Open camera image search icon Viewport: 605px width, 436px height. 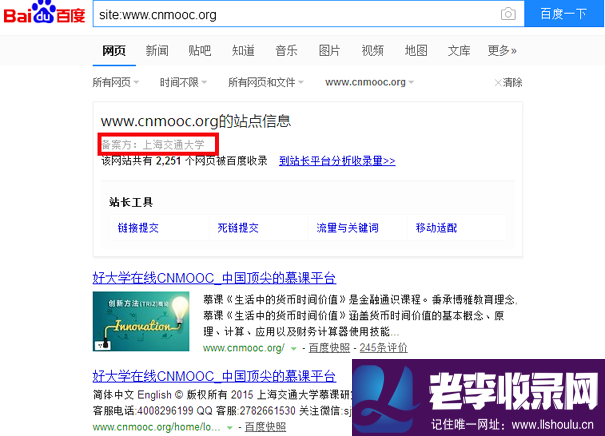(x=508, y=14)
